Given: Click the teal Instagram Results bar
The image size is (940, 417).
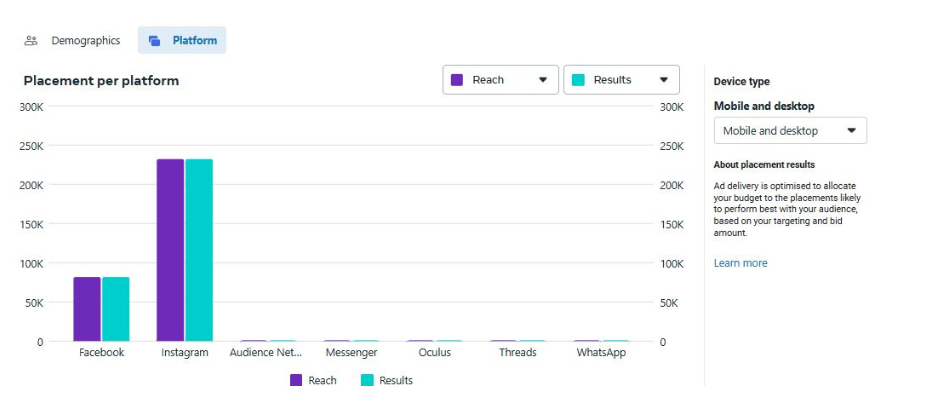Looking at the screenshot, I should [199, 250].
